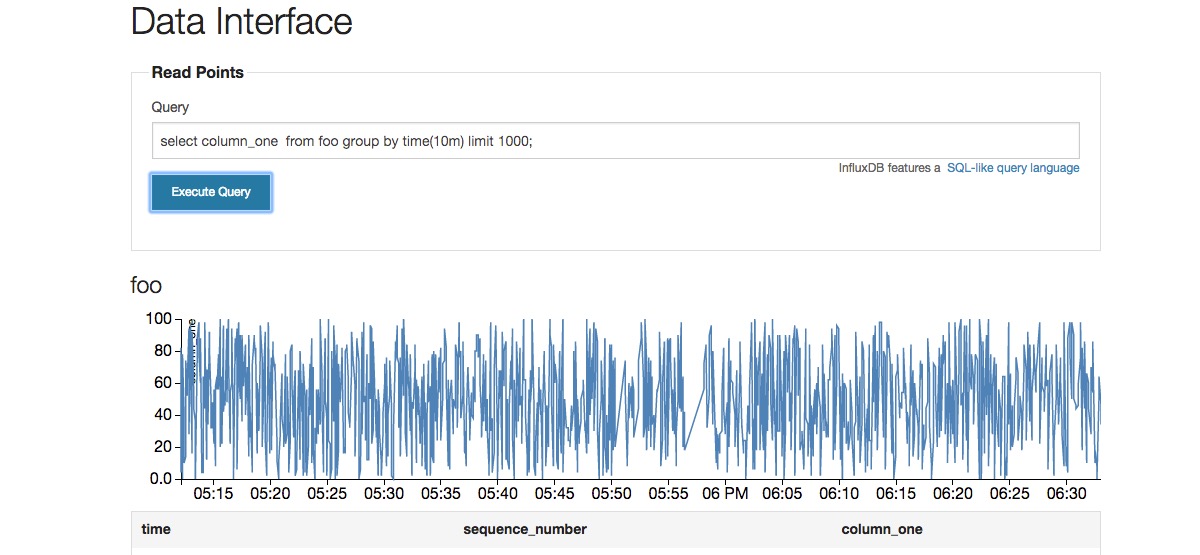Screen dimensions: 1200x555
Task: Select the time column header
Action: [156, 529]
